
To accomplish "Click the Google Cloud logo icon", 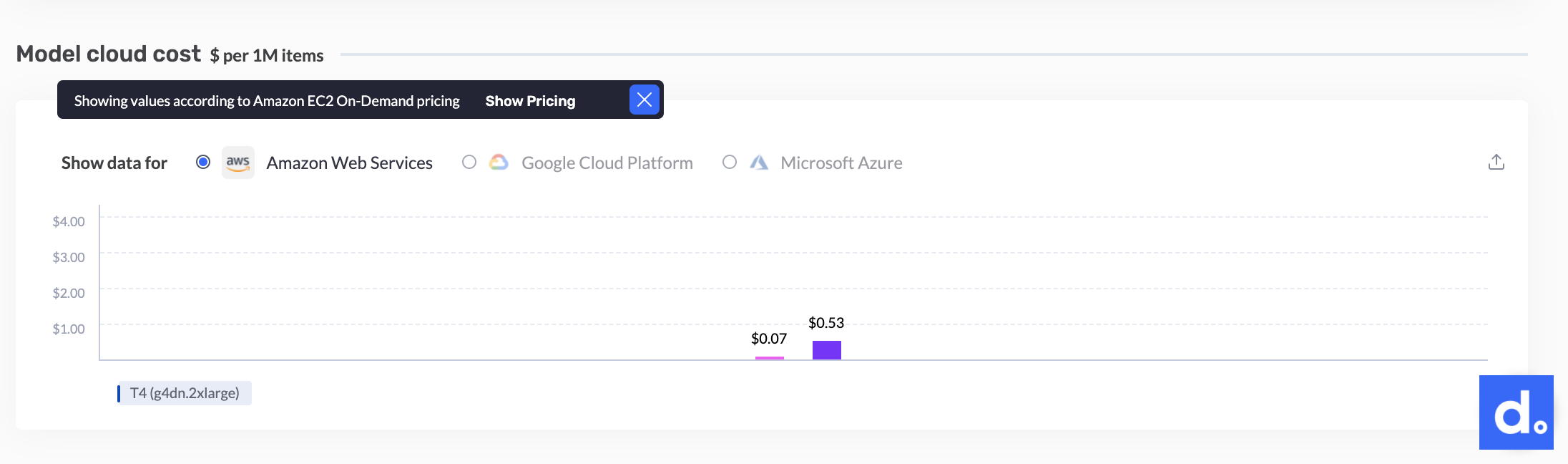I will point(499,163).
